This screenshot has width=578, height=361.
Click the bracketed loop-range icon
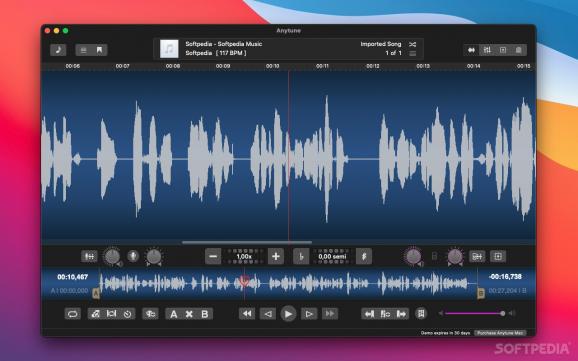click(x=111, y=314)
